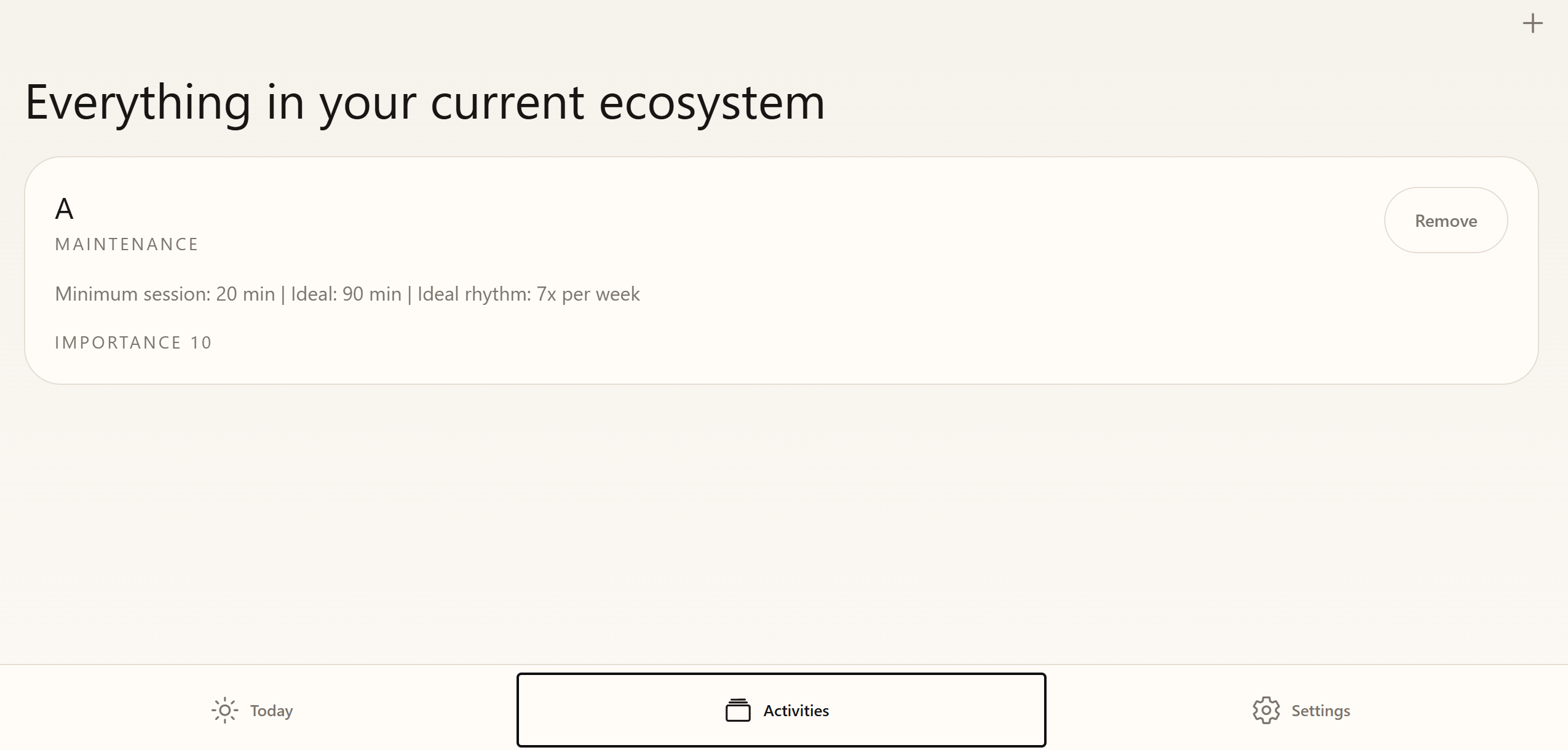The image size is (1568, 750).
Task: Click the "Ideal: 90 min" text
Action: click(x=346, y=294)
